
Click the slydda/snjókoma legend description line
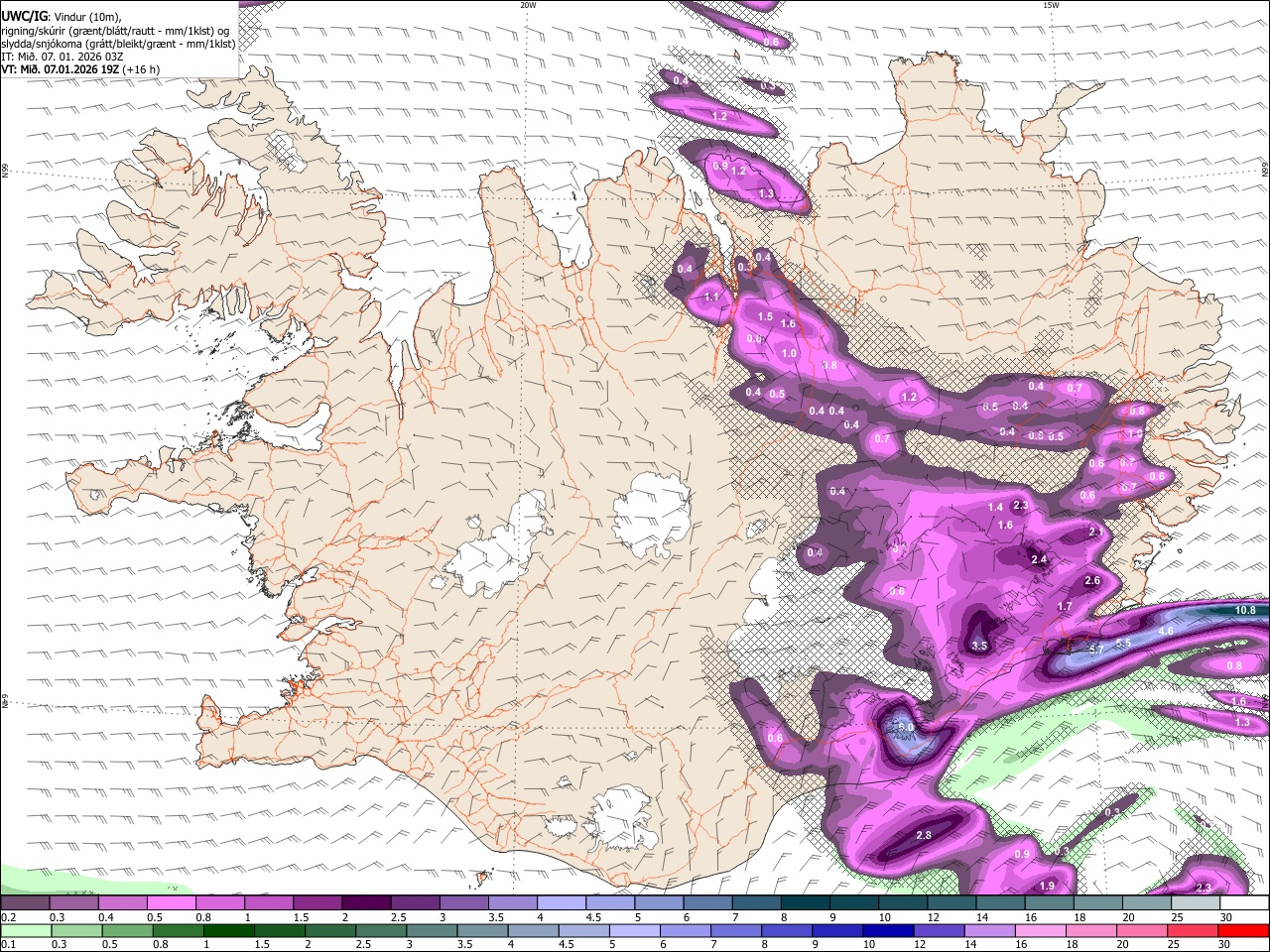118,43
